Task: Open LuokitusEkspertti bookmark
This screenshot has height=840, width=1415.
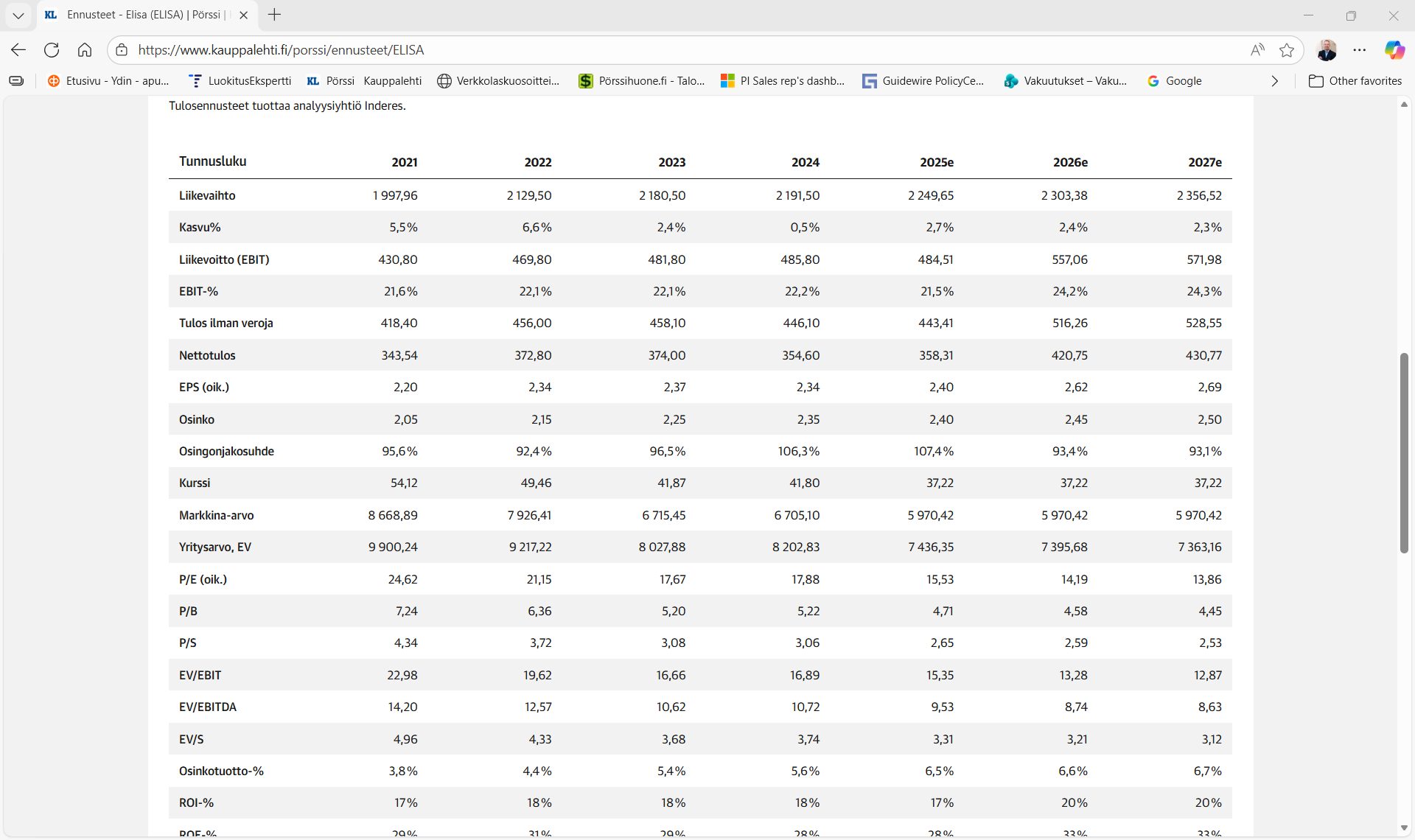Action: click(240, 81)
